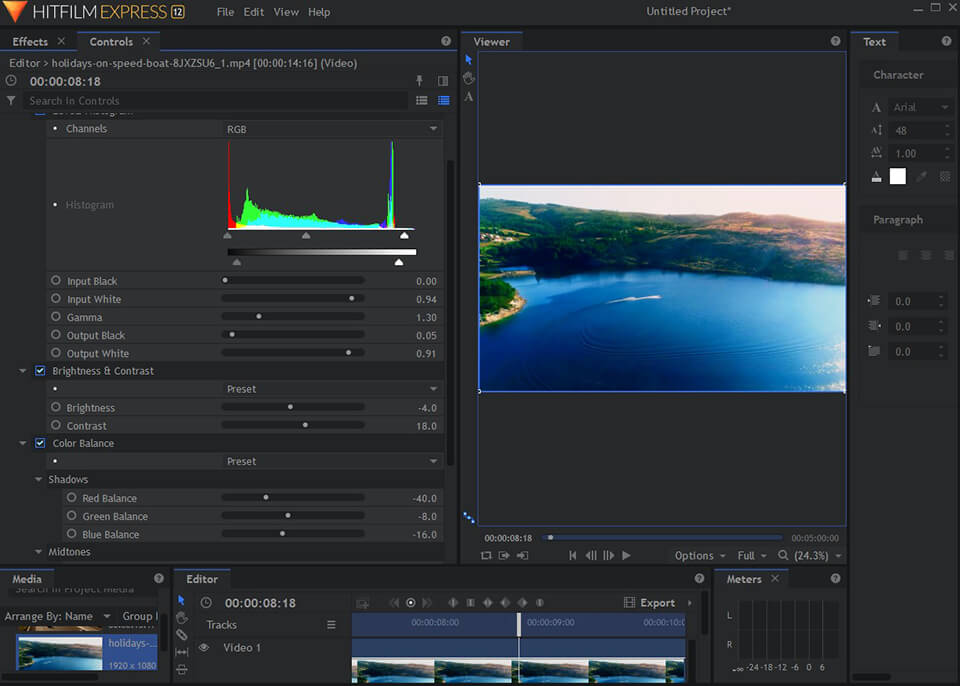Open the File menu
The image size is (960, 686).
coord(225,12)
